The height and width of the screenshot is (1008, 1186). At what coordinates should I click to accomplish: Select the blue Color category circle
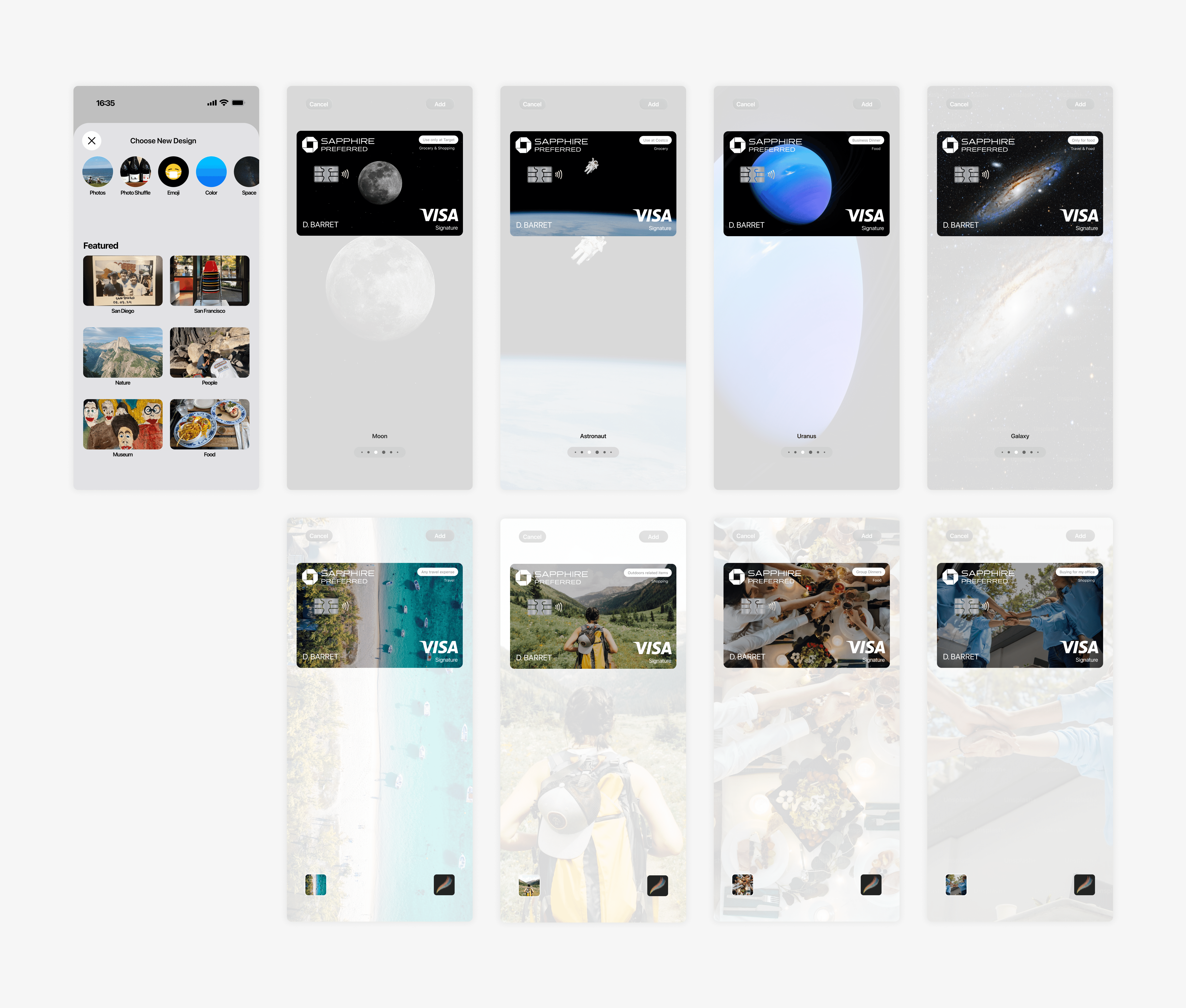(211, 171)
